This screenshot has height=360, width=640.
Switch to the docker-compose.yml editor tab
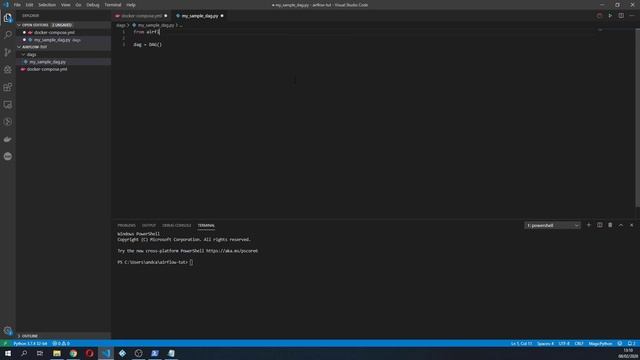(141, 16)
